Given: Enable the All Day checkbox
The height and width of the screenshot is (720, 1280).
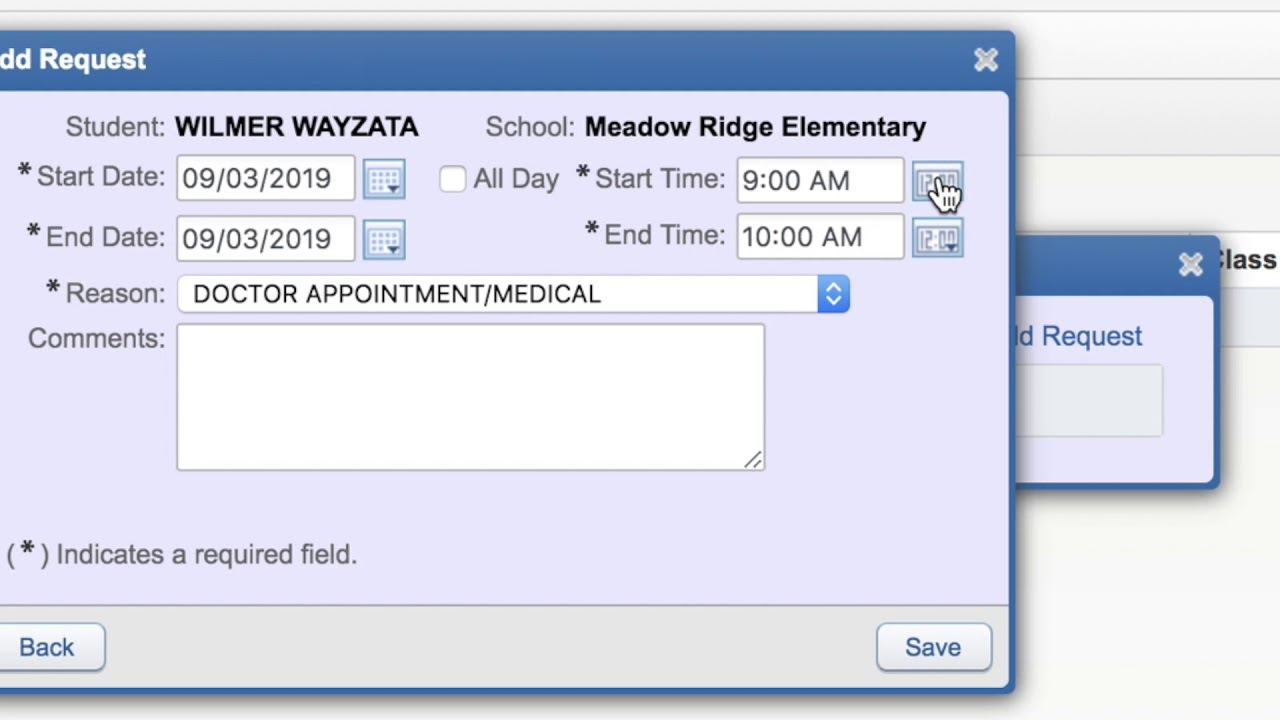Looking at the screenshot, I should [452, 179].
